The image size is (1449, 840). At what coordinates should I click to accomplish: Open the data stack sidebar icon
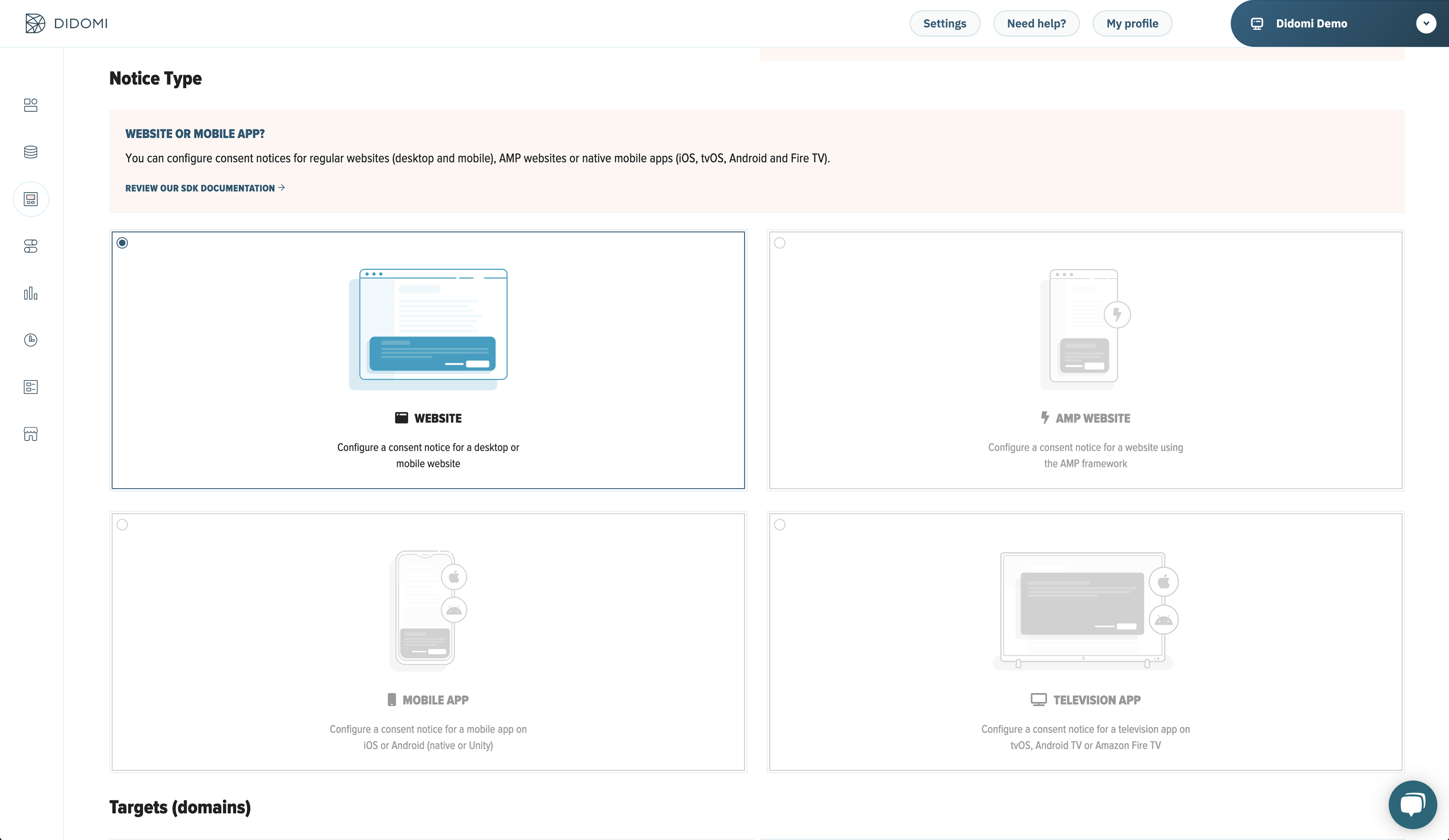point(30,152)
